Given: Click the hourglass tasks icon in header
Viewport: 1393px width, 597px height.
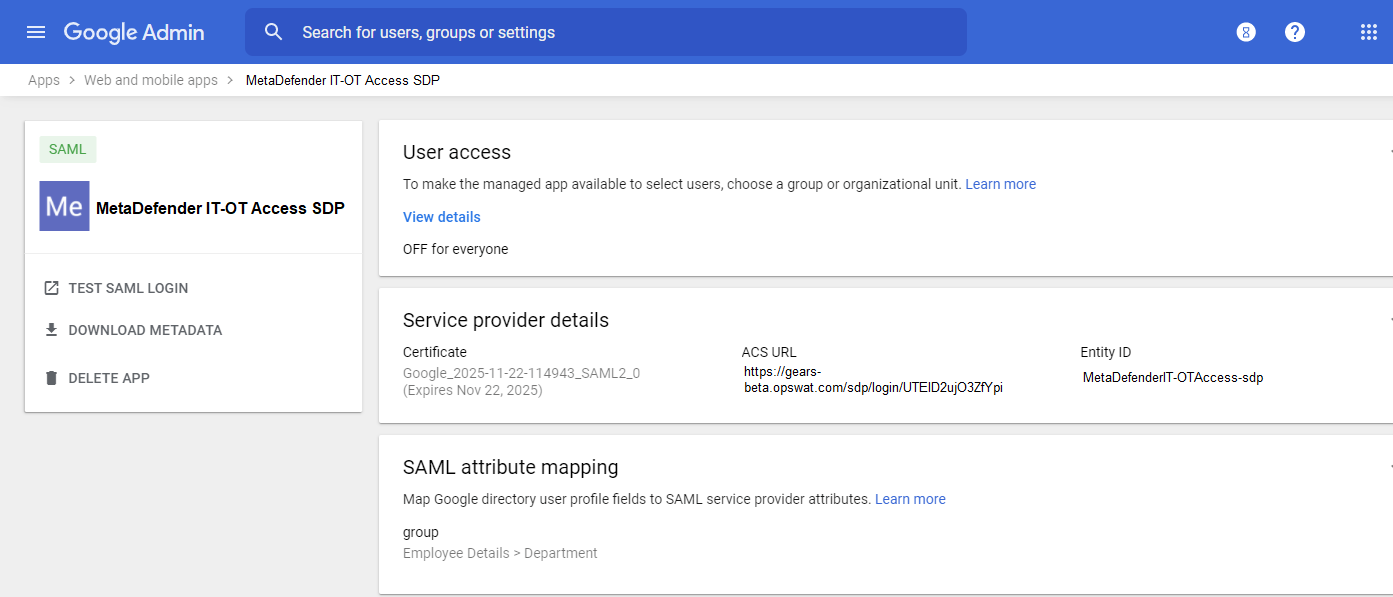Looking at the screenshot, I should click(x=1246, y=32).
